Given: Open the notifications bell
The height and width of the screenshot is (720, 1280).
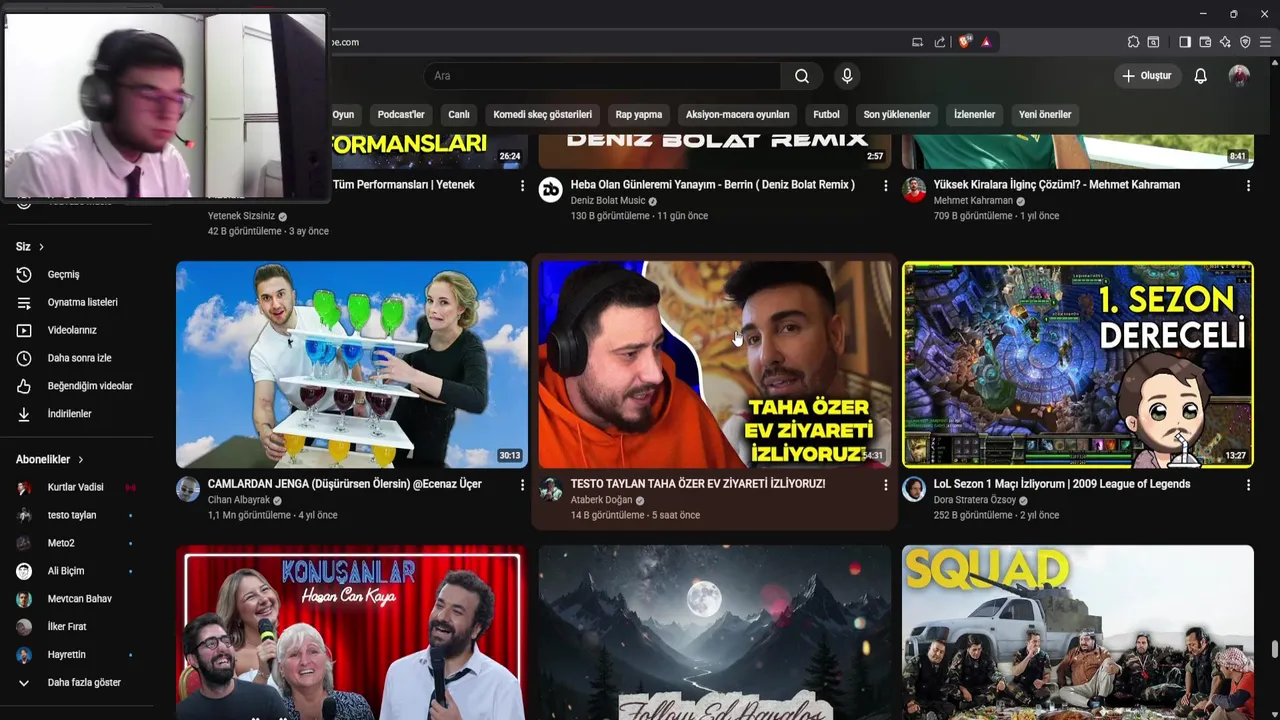Looking at the screenshot, I should click(1201, 76).
